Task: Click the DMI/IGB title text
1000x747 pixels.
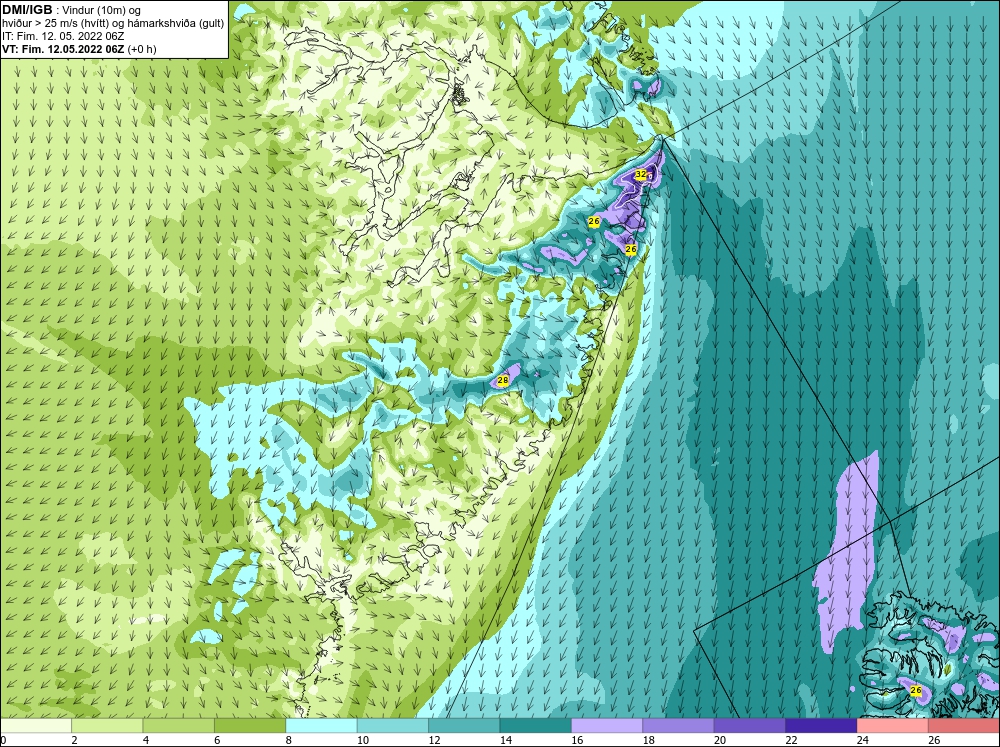Action: [27, 10]
